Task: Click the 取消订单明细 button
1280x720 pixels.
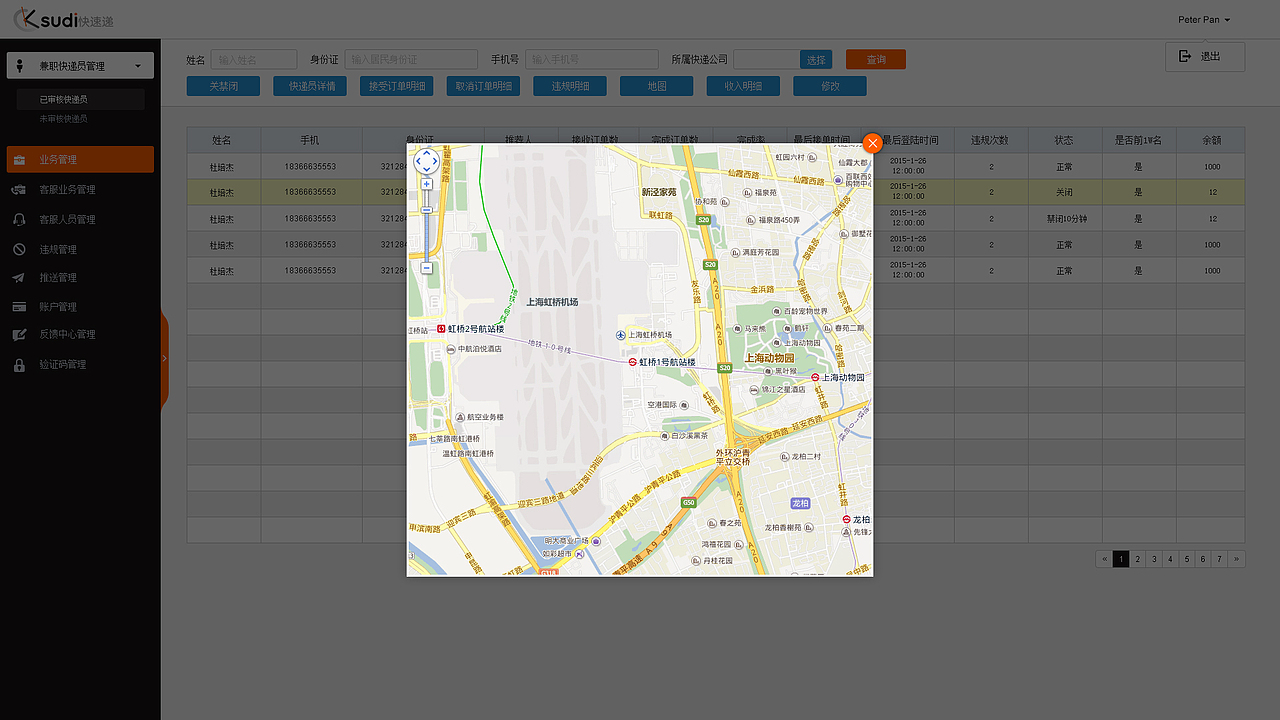Action: pos(483,86)
